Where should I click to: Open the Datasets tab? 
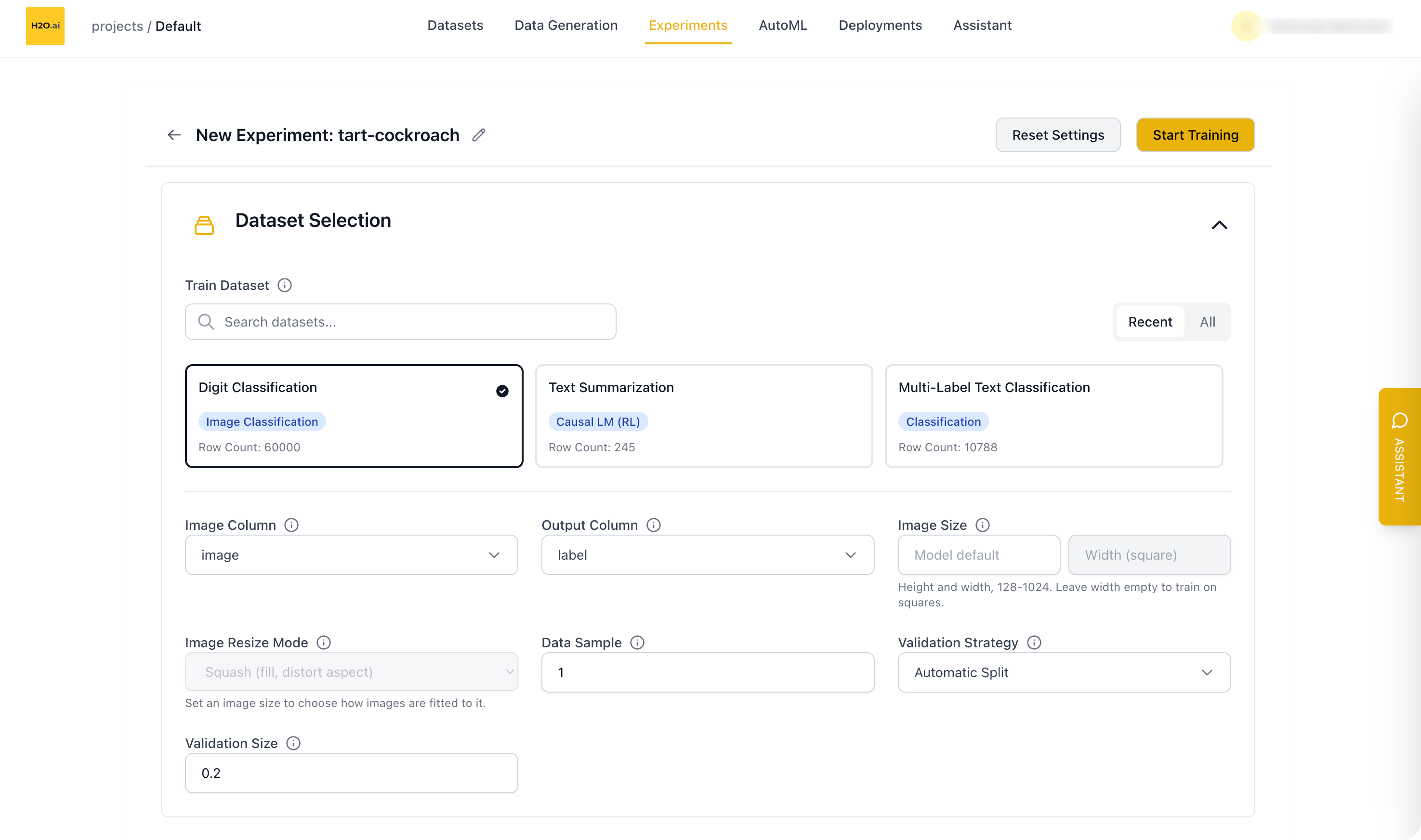(455, 26)
